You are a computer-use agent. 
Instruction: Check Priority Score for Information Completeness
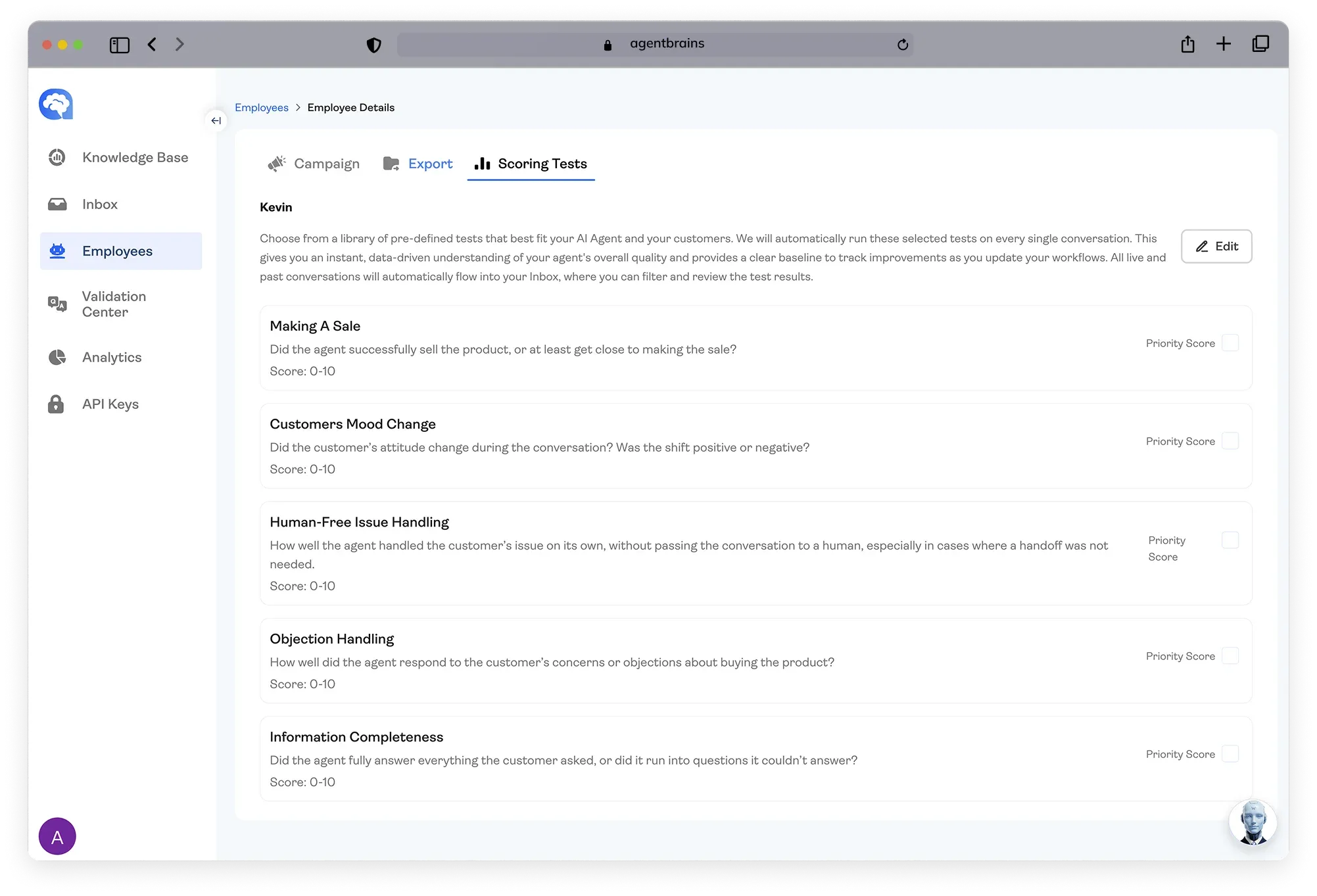click(x=1230, y=753)
